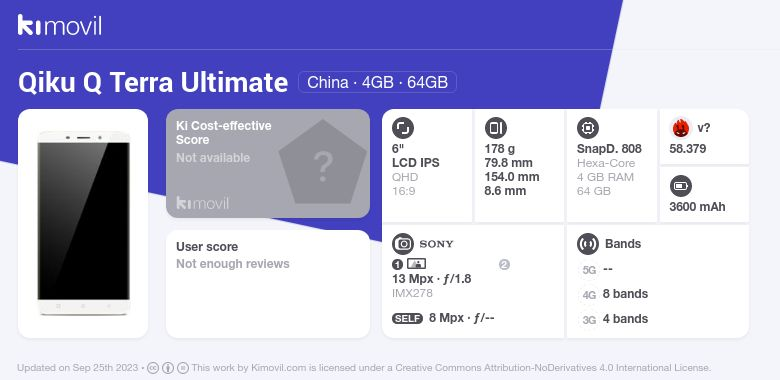Viewport: 780px width, 380px height.
Task: Click the display screen size icon
Action: pyautogui.click(x=403, y=128)
